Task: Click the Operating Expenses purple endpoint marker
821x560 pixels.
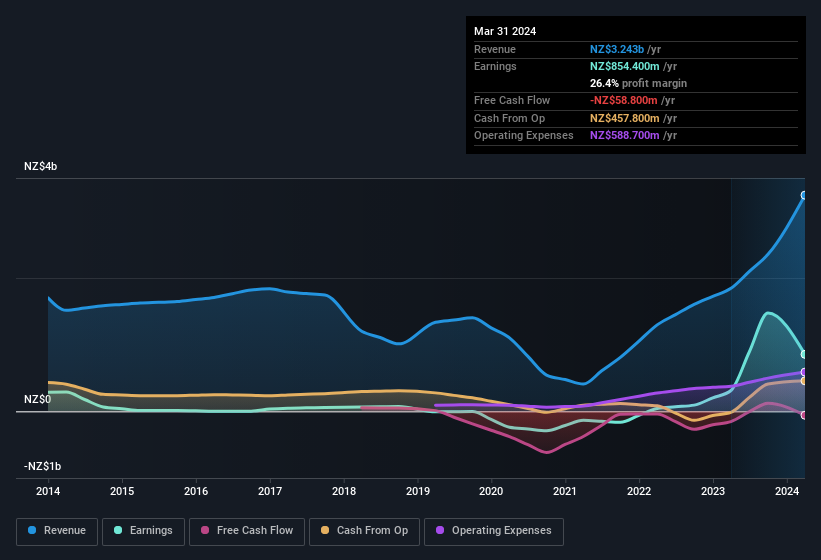Action: point(804,372)
